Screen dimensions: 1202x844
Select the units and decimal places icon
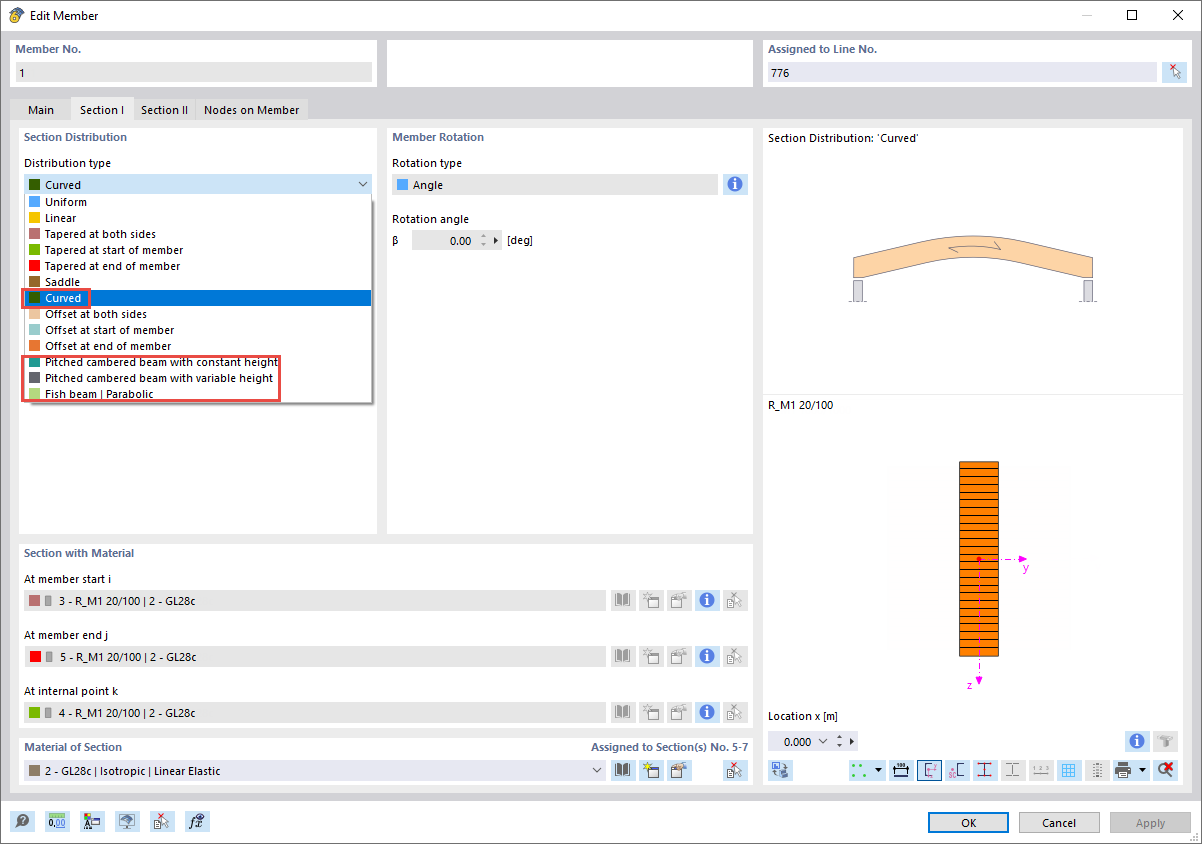[x=57, y=821]
